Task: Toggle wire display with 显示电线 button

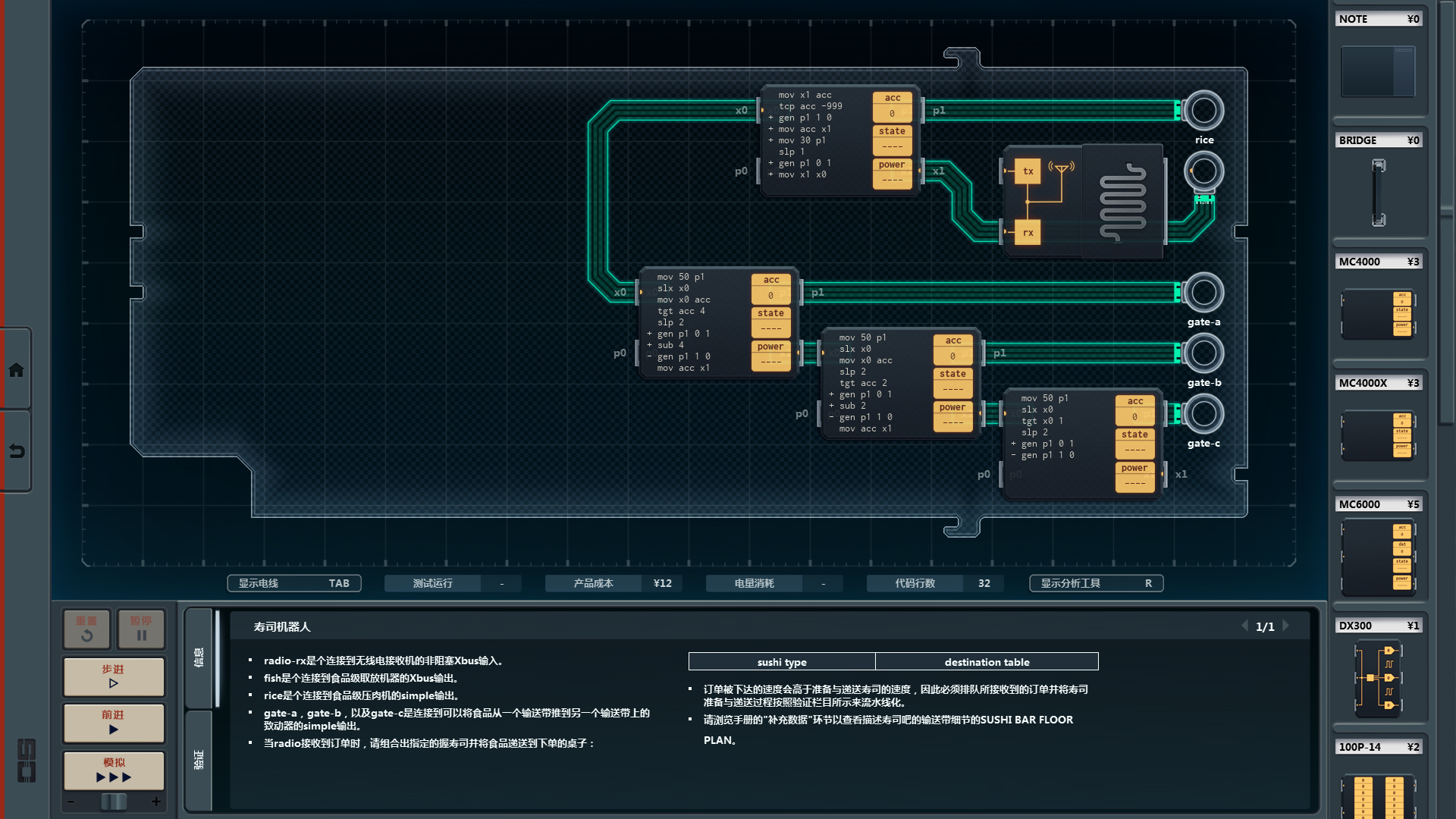Action: coord(293,583)
